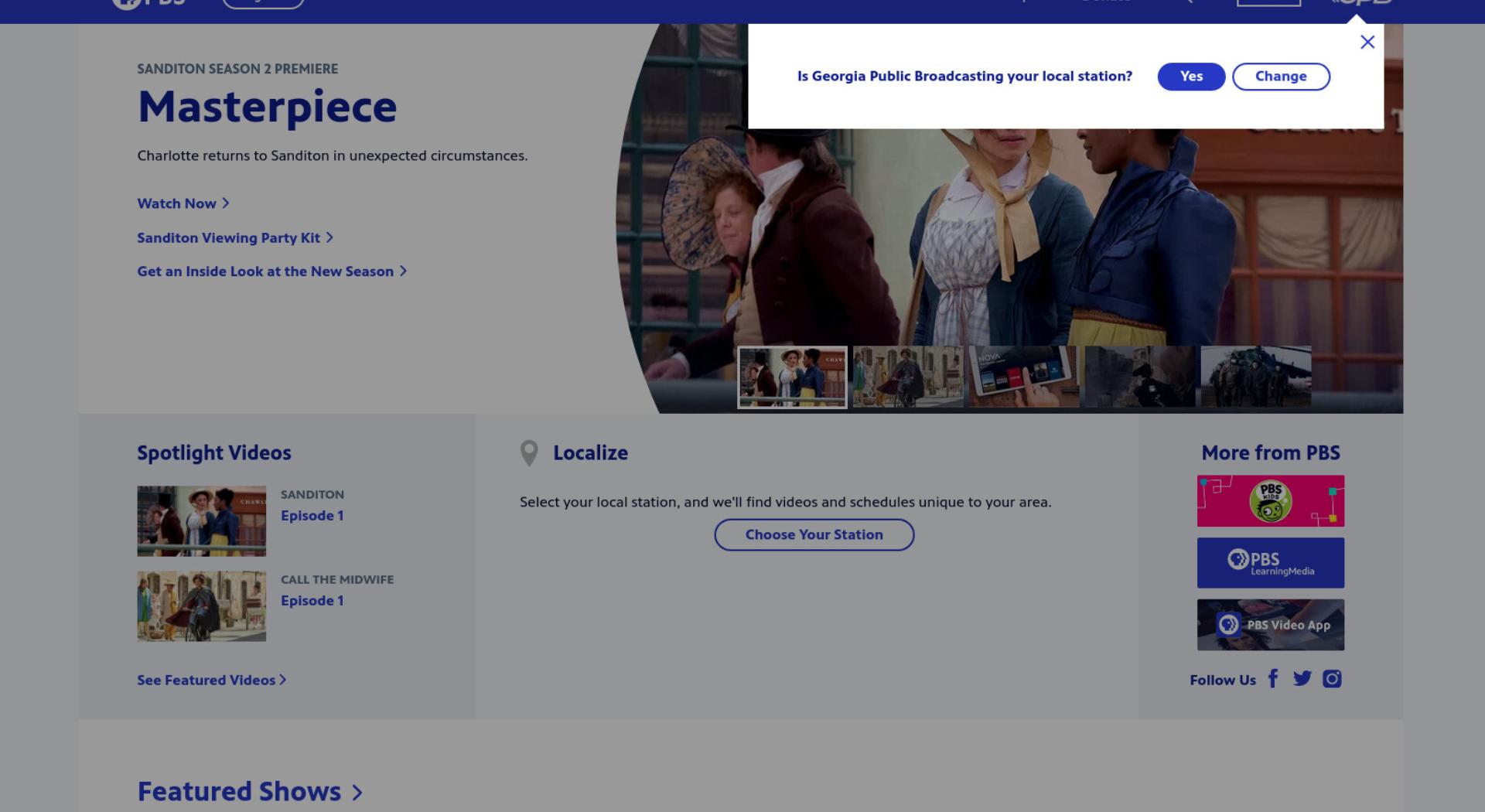
Task: Open PBS Facebook page icon
Action: (x=1273, y=679)
